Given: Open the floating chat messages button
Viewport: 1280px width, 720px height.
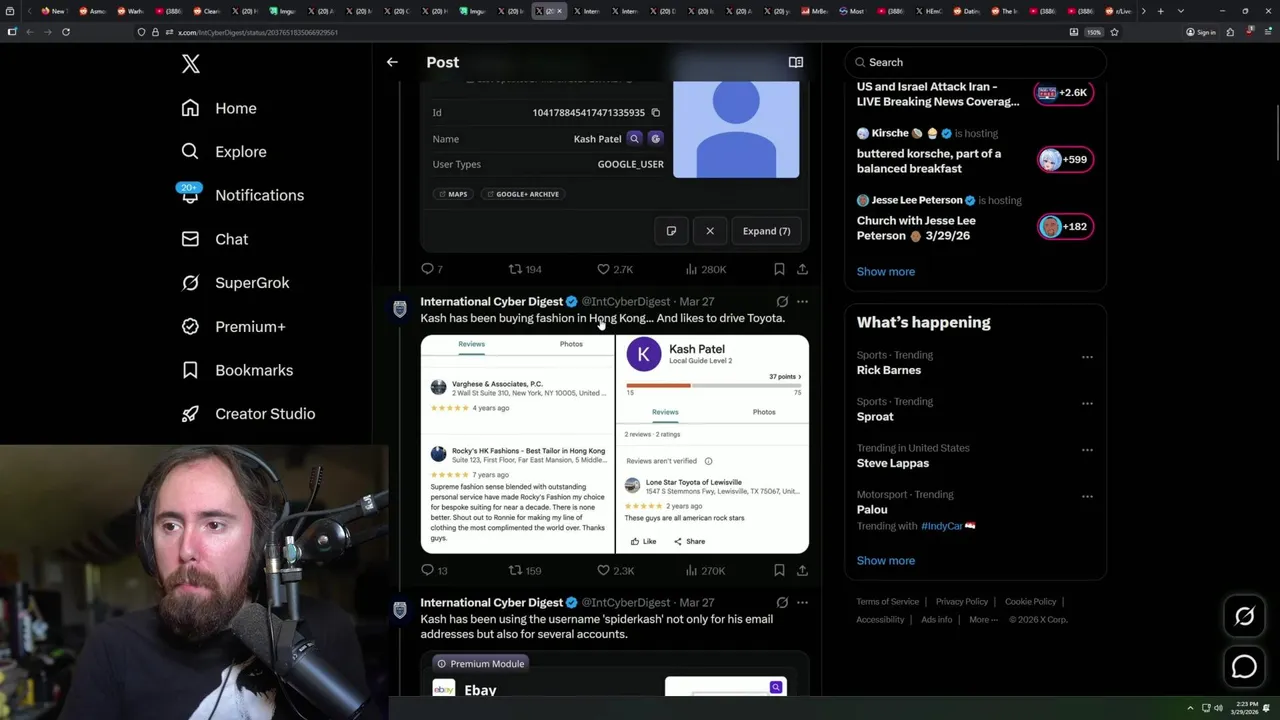Looking at the screenshot, I should pos(1245,667).
